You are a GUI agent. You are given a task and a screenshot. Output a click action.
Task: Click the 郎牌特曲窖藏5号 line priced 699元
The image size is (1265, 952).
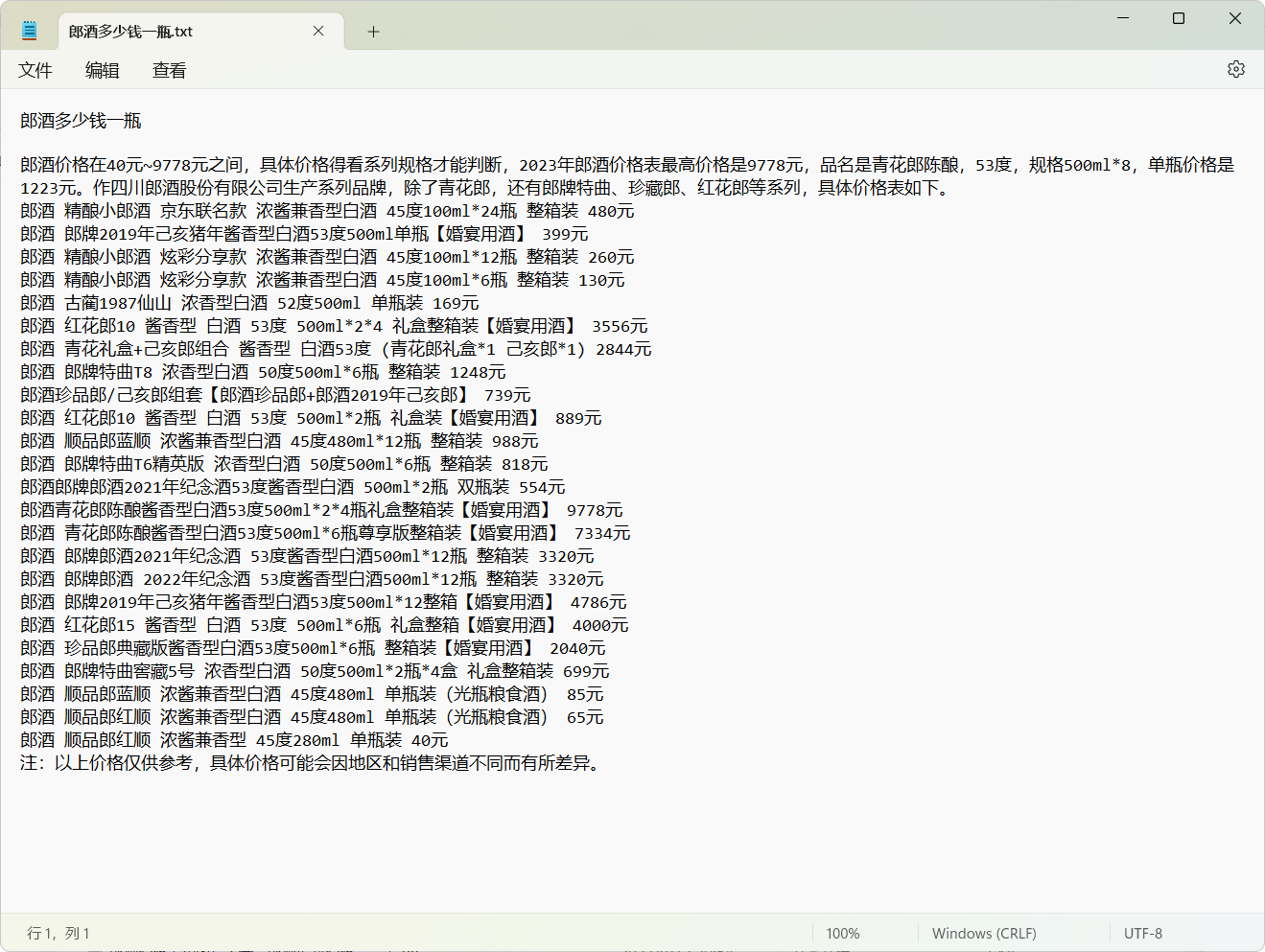pyautogui.click(x=315, y=671)
